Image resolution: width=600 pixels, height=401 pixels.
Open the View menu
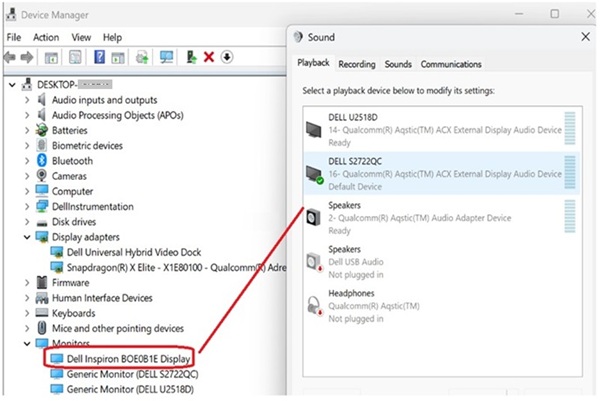81,37
